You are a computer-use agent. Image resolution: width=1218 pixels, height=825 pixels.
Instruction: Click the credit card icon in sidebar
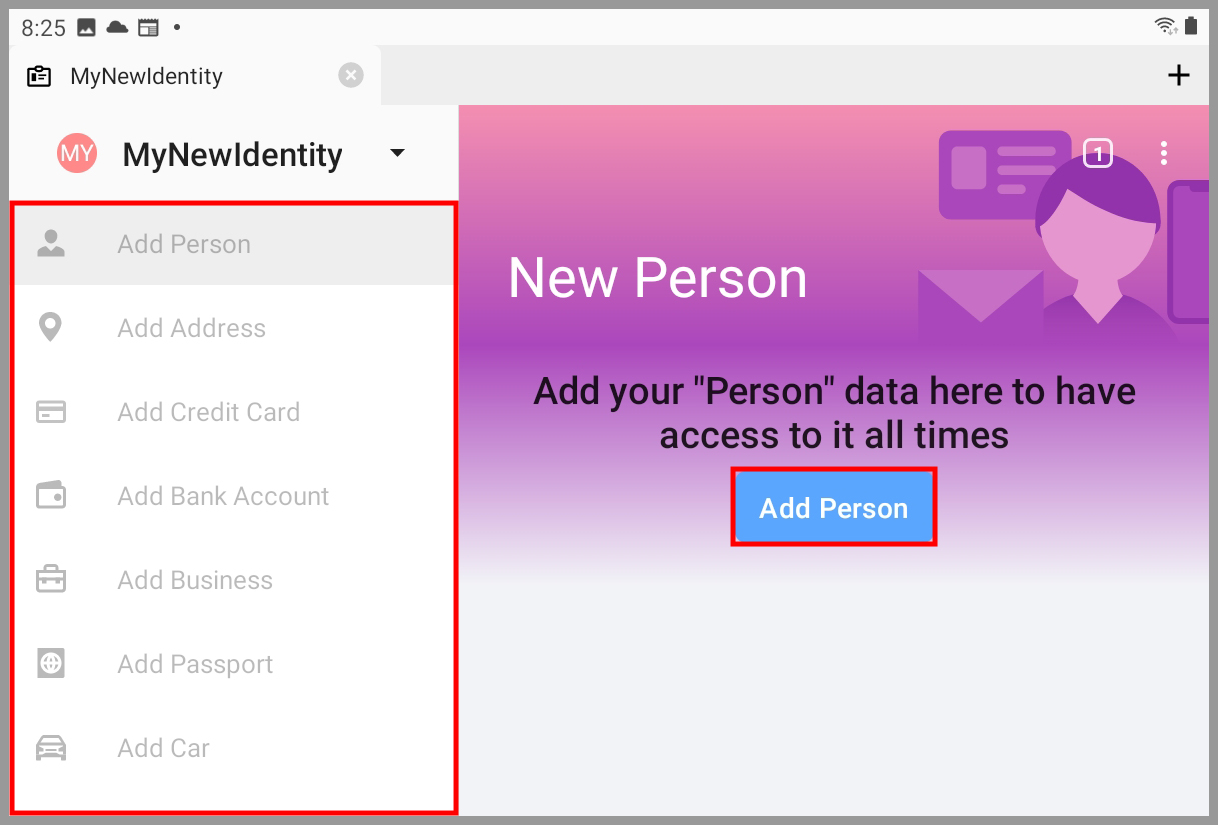[x=51, y=412]
